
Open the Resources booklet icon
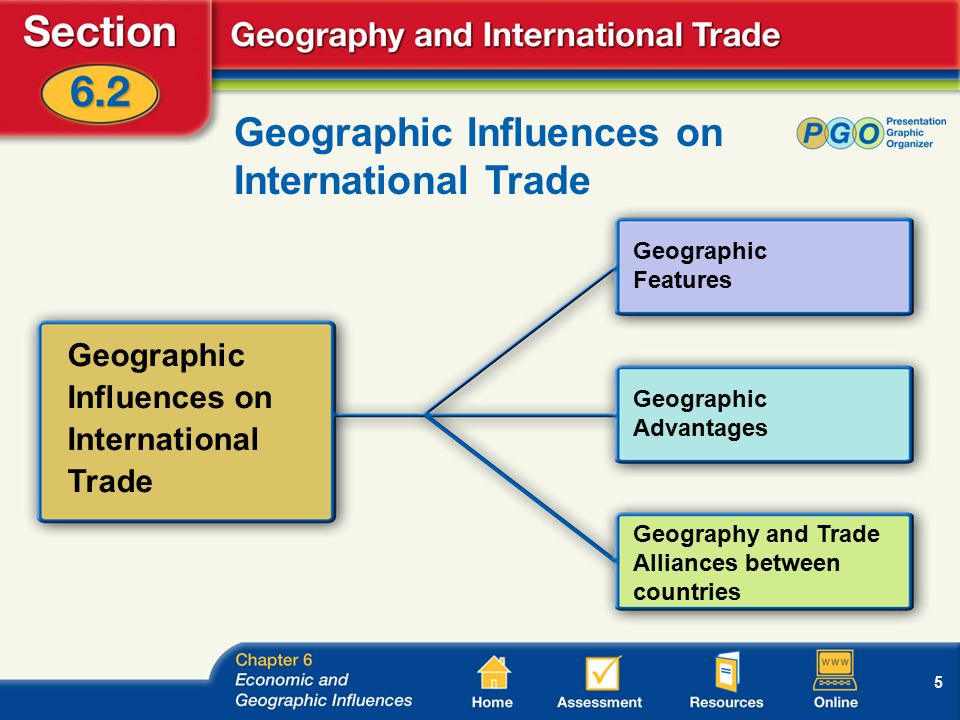[727, 672]
